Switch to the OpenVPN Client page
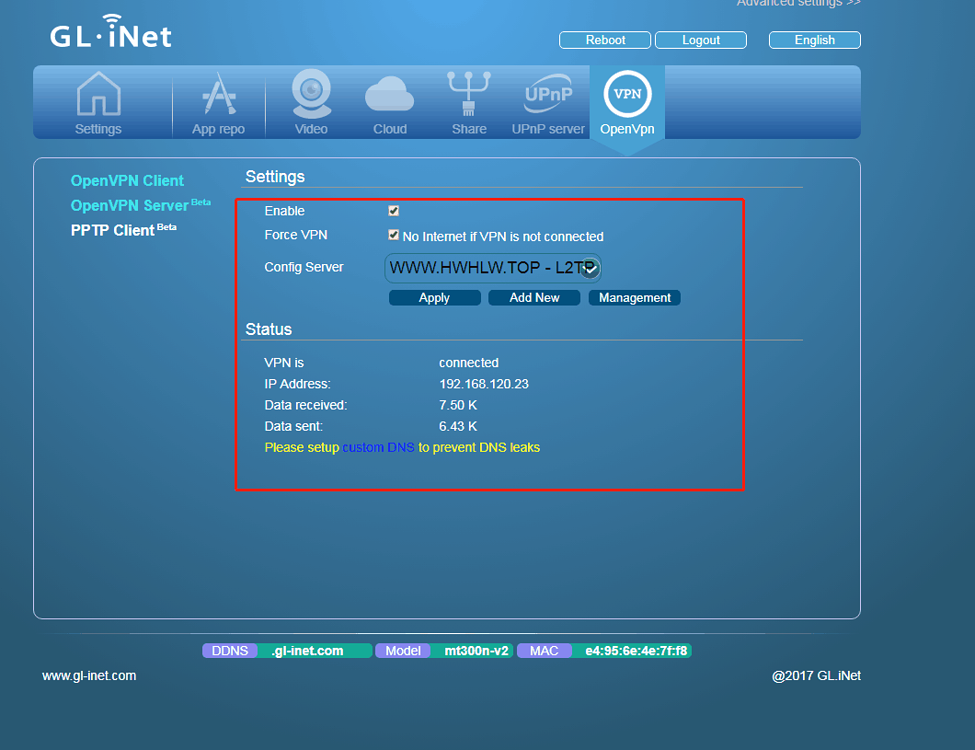This screenshot has width=975, height=750. (127, 180)
